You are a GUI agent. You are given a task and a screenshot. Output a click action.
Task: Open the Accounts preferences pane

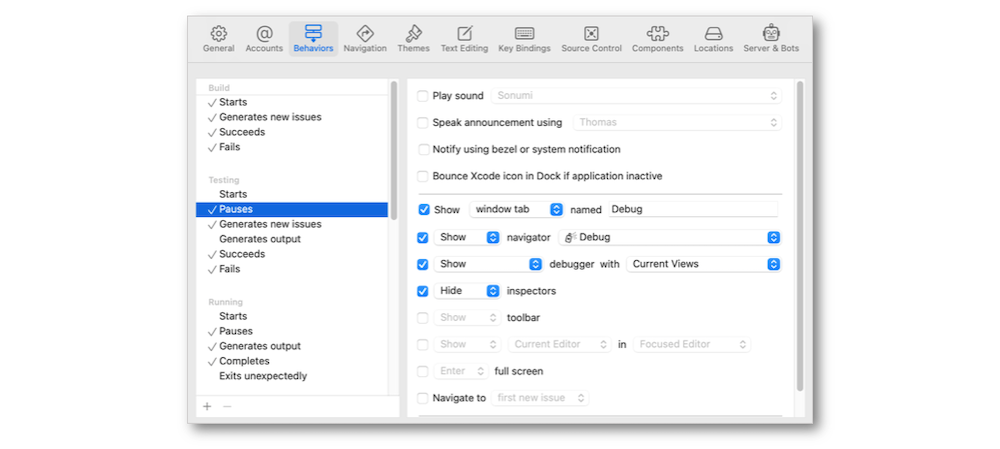pyautogui.click(x=264, y=39)
